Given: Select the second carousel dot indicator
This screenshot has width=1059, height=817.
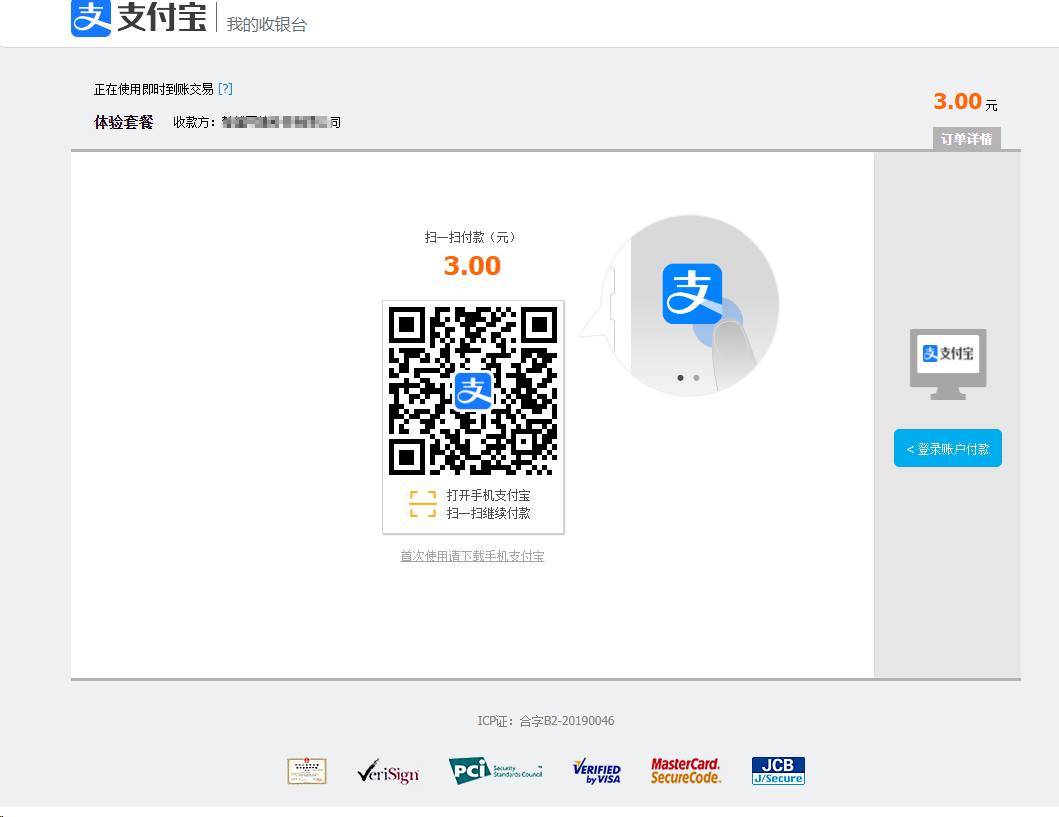Looking at the screenshot, I should pyautogui.click(x=696, y=377).
